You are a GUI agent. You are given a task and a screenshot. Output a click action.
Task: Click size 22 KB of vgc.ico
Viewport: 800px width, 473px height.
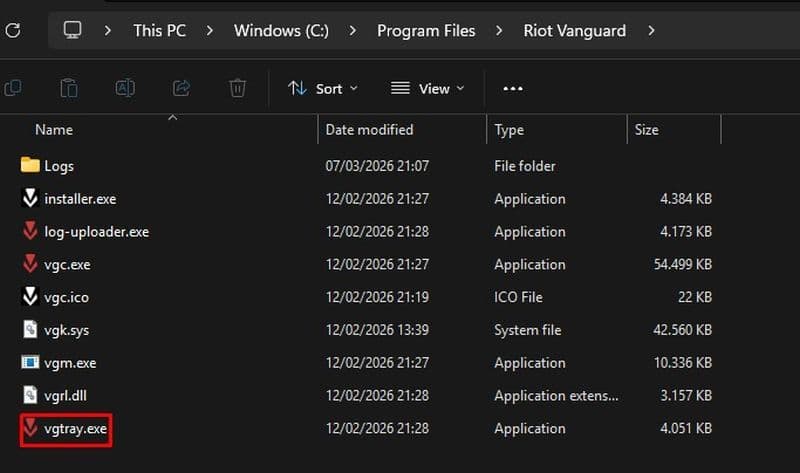(x=694, y=297)
